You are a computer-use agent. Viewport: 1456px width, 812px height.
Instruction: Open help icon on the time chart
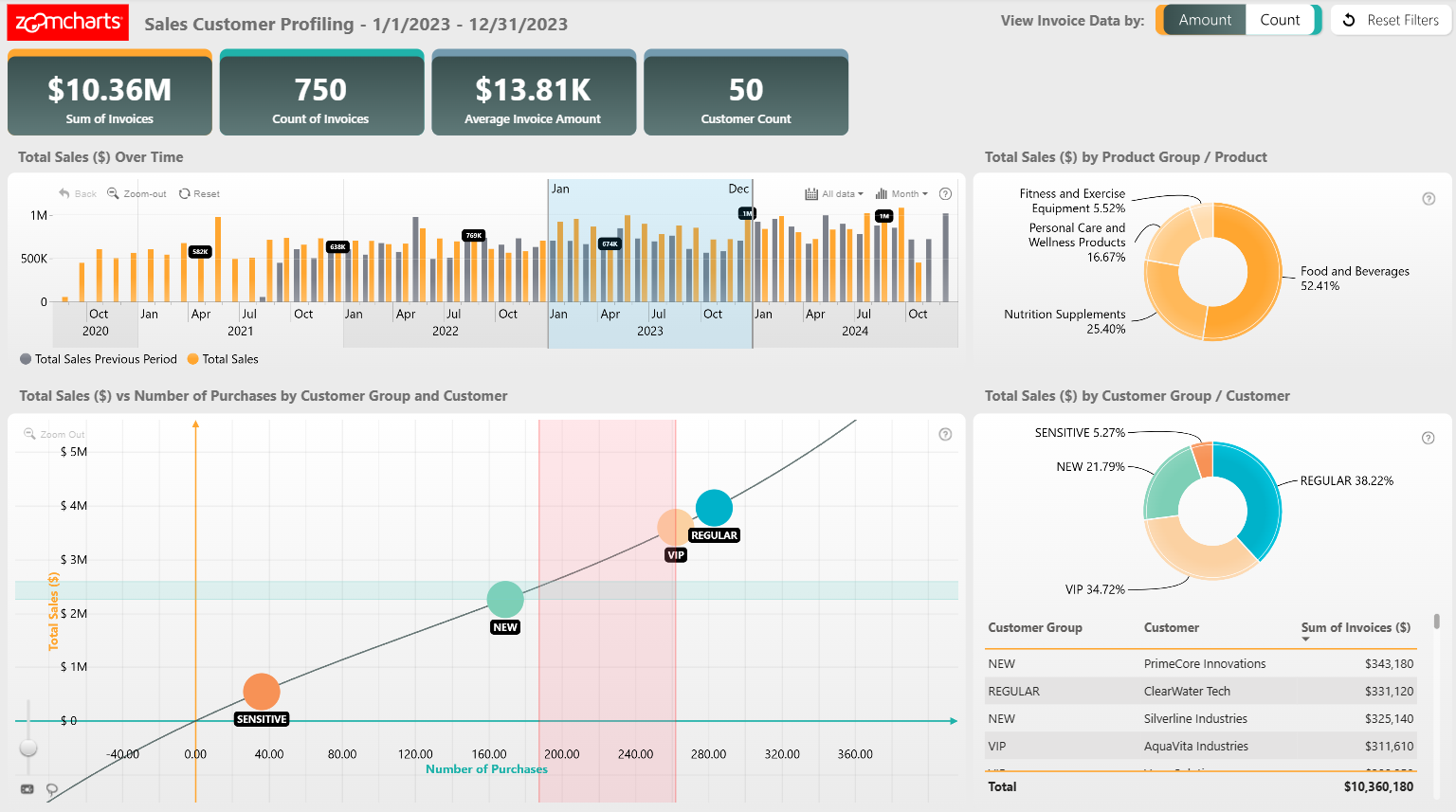tap(945, 193)
